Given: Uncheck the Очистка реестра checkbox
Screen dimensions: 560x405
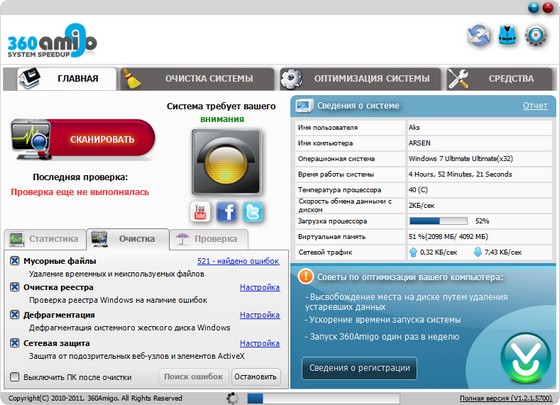Looking at the screenshot, I should point(15,287).
